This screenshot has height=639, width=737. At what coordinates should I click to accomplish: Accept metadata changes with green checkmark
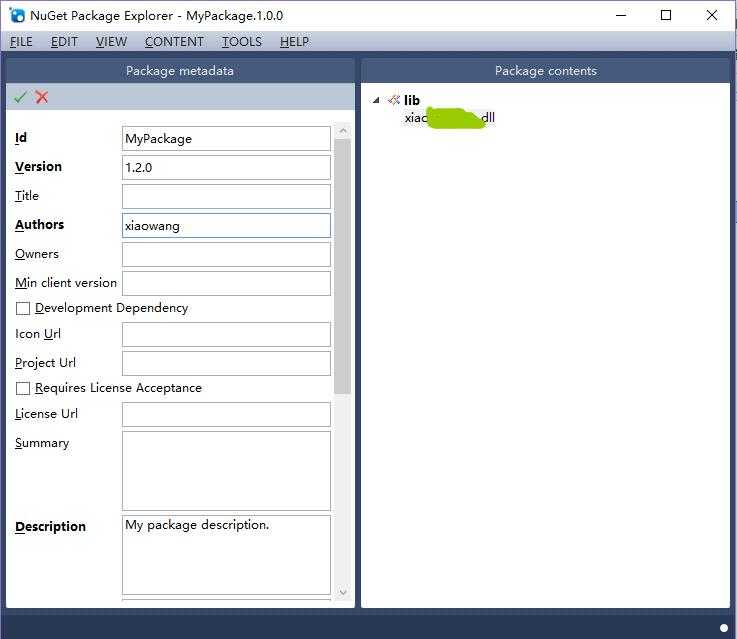tap(20, 97)
